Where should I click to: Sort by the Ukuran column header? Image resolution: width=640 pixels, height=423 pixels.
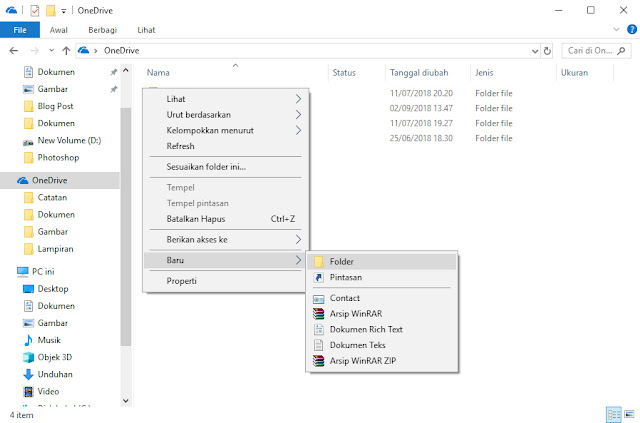[574, 73]
